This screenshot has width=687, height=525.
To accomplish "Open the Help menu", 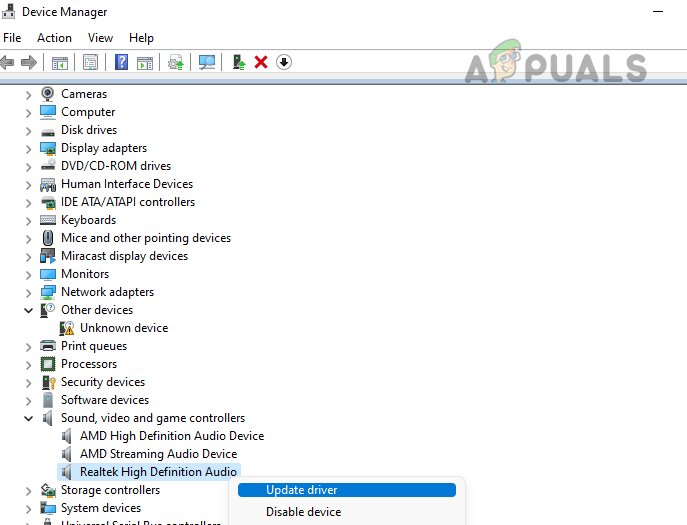I will 141,38.
